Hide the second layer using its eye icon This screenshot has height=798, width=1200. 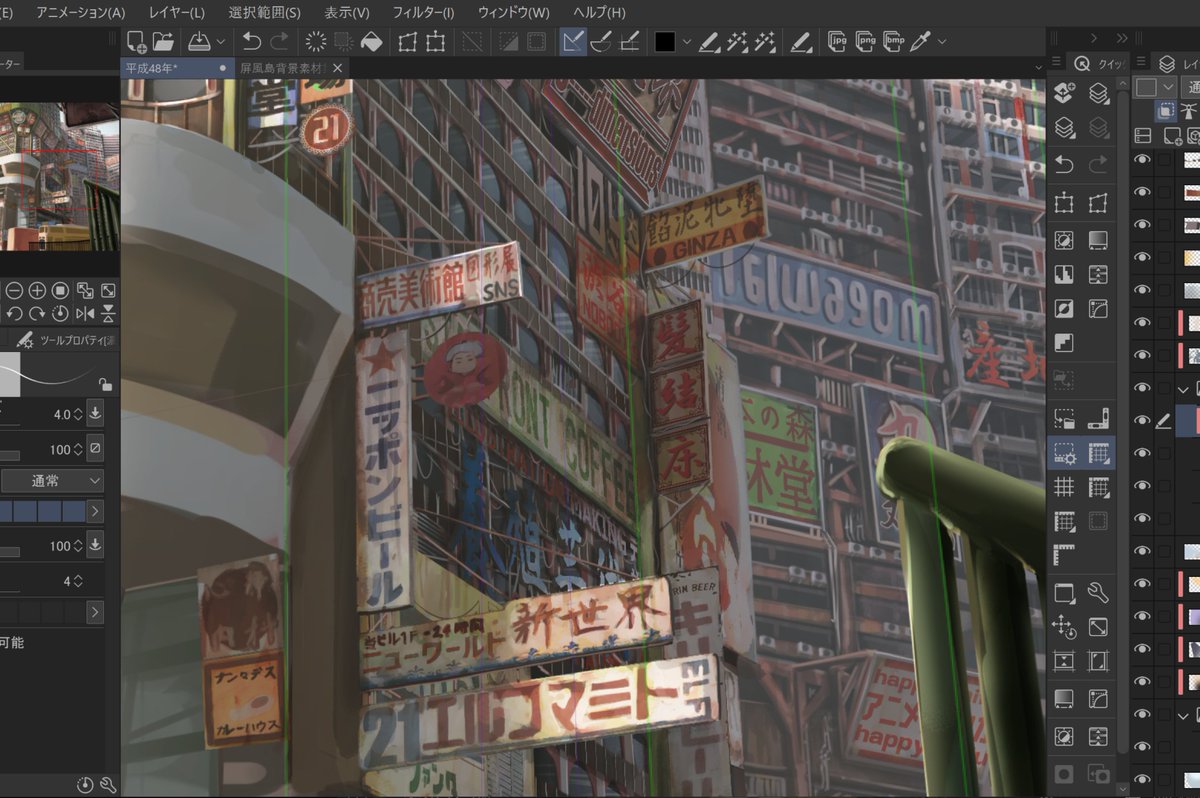pos(1142,192)
